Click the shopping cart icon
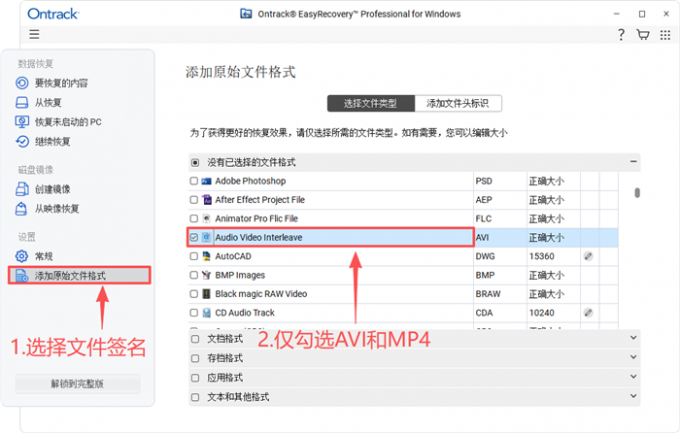Viewport: 680px width, 433px height. (x=643, y=34)
